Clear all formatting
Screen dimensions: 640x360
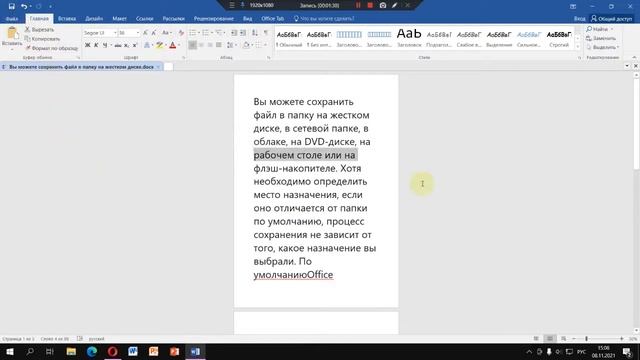pos(181,33)
